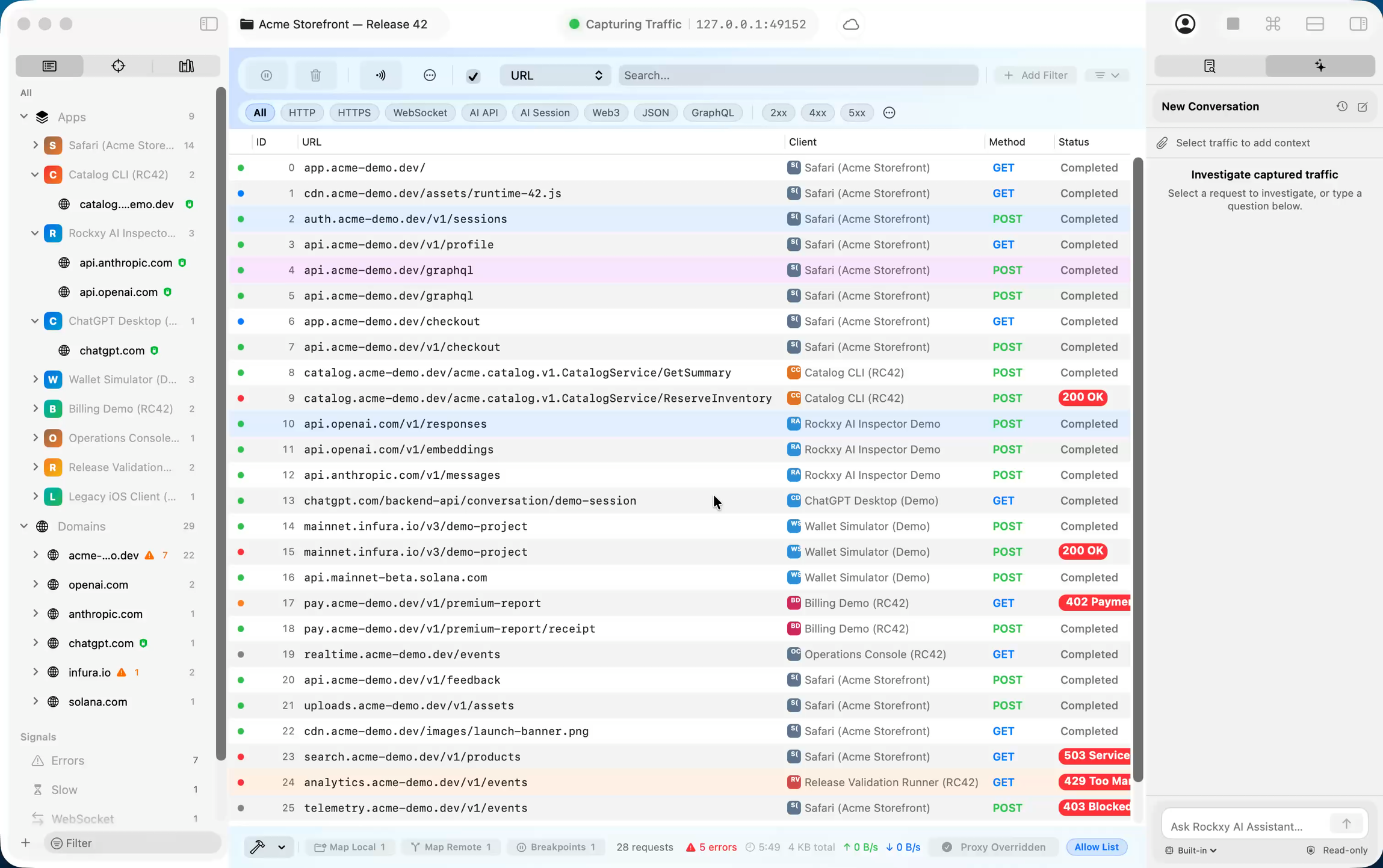Start new conversation with compose icon
The height and width of the screenshot is (868, 1383).
(x=1363, y=106)
